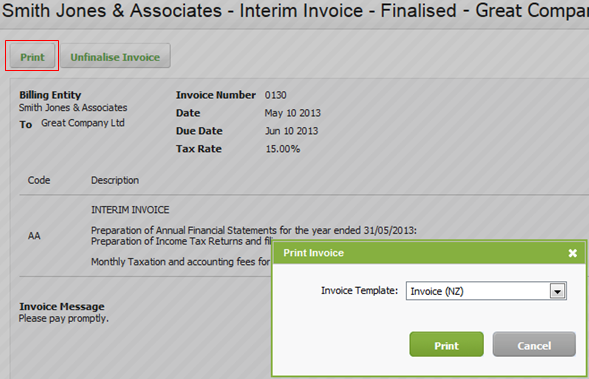Click the Invoice Template label
This screenshot has width=589, height=379.
359,290
